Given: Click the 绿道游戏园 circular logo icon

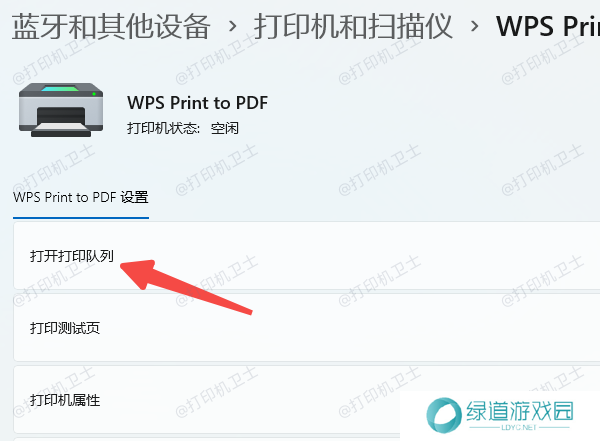Looking at the screenshot, I should click(443, 415).
